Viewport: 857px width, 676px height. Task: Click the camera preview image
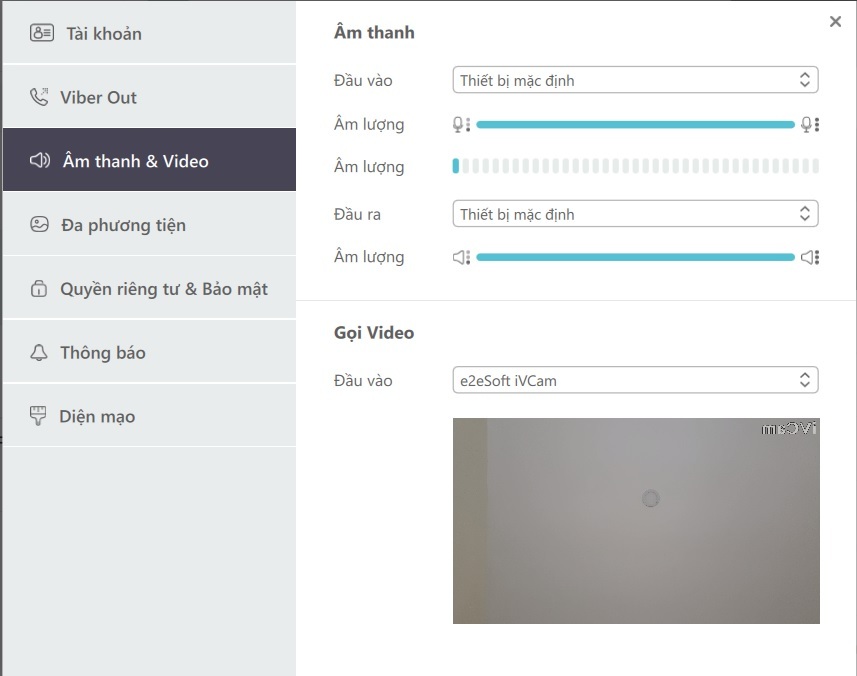[x=636, y=520]
